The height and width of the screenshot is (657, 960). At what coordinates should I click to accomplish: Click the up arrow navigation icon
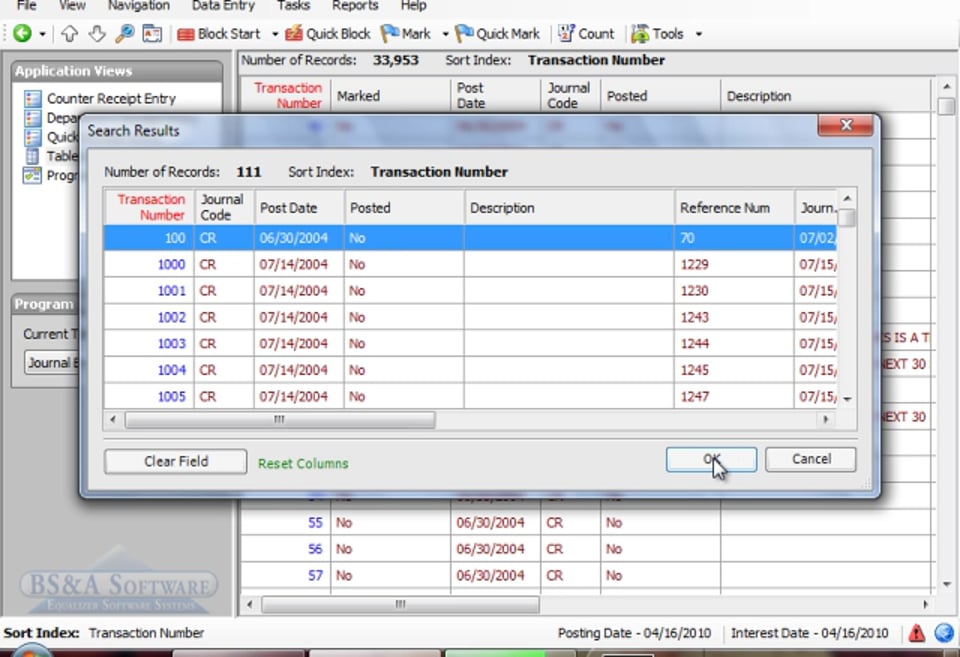(69, 33)
